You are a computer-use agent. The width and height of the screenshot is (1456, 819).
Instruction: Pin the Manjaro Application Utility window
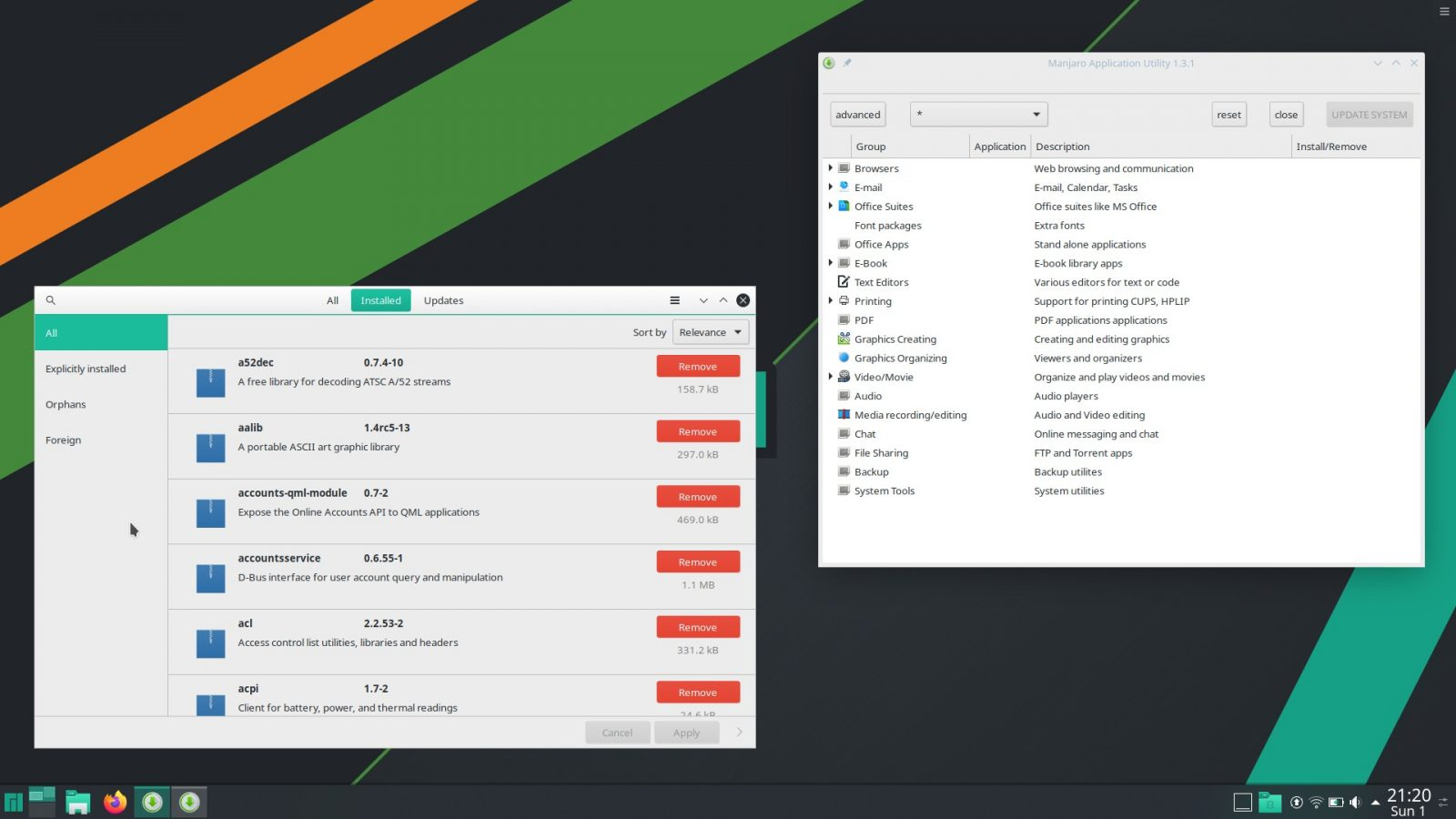coord(847,63)
